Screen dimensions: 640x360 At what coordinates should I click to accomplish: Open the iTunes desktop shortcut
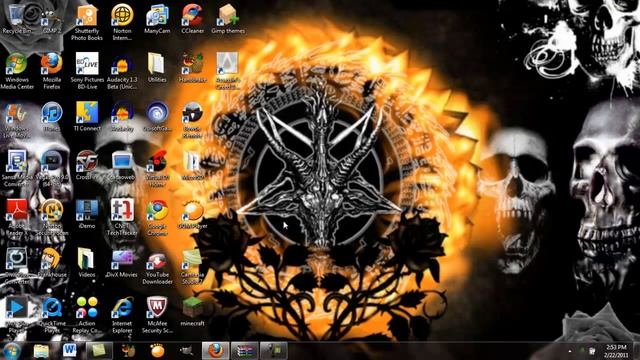pyautogui.click(x=52, y=116)
